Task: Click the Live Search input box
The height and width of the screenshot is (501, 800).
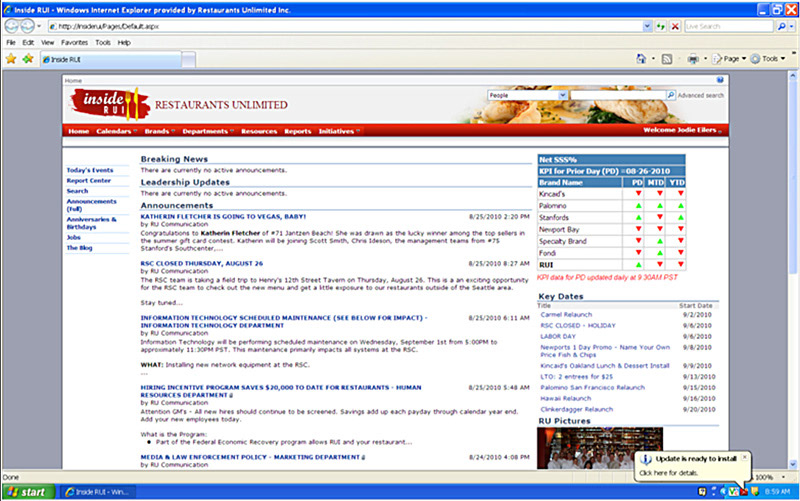Action: [729, 26]
